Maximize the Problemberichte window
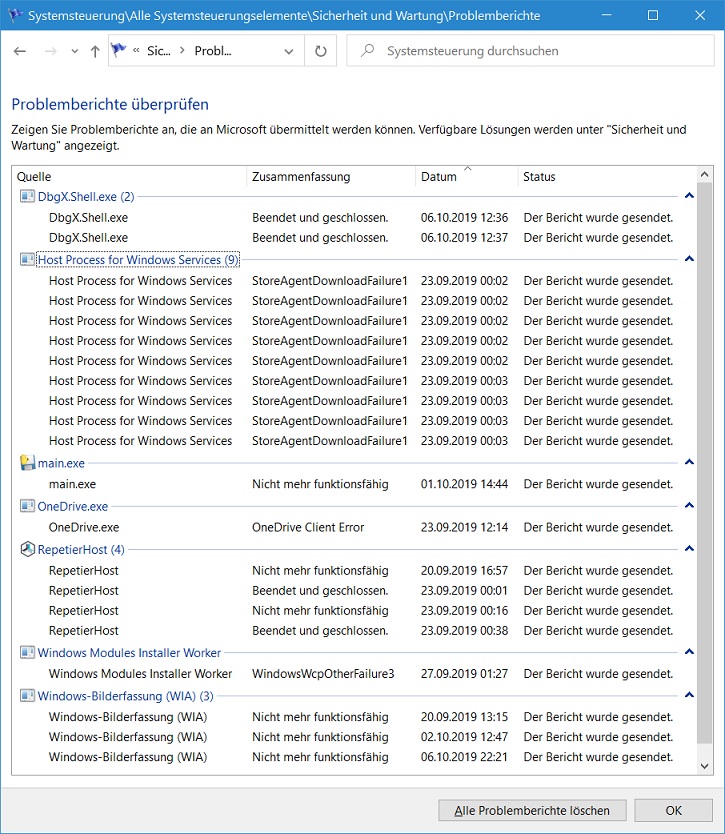Viewport: 725px width, 834px height. click(653, 15)
